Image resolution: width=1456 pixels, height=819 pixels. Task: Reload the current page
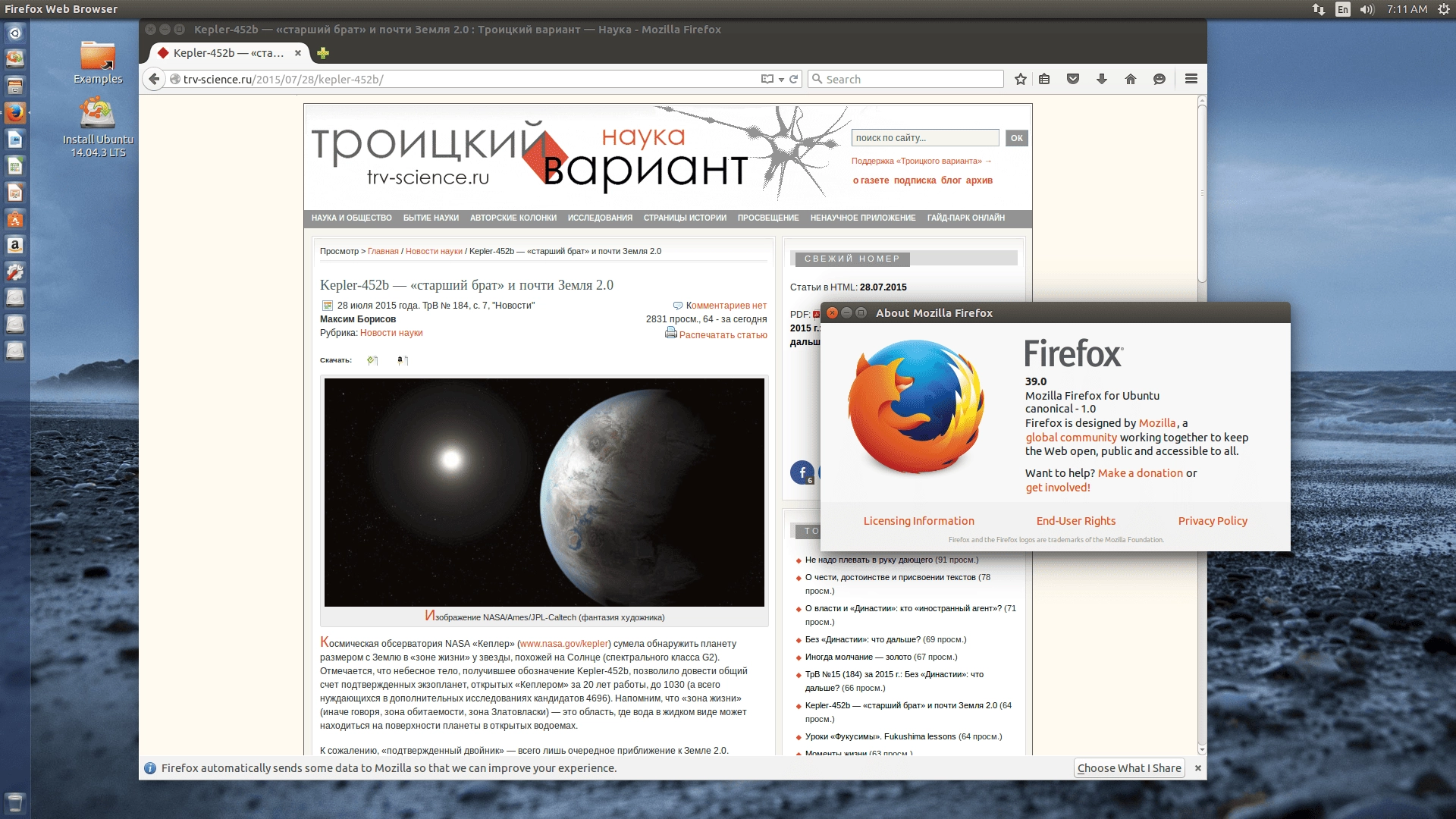click(x=794, y=79)
